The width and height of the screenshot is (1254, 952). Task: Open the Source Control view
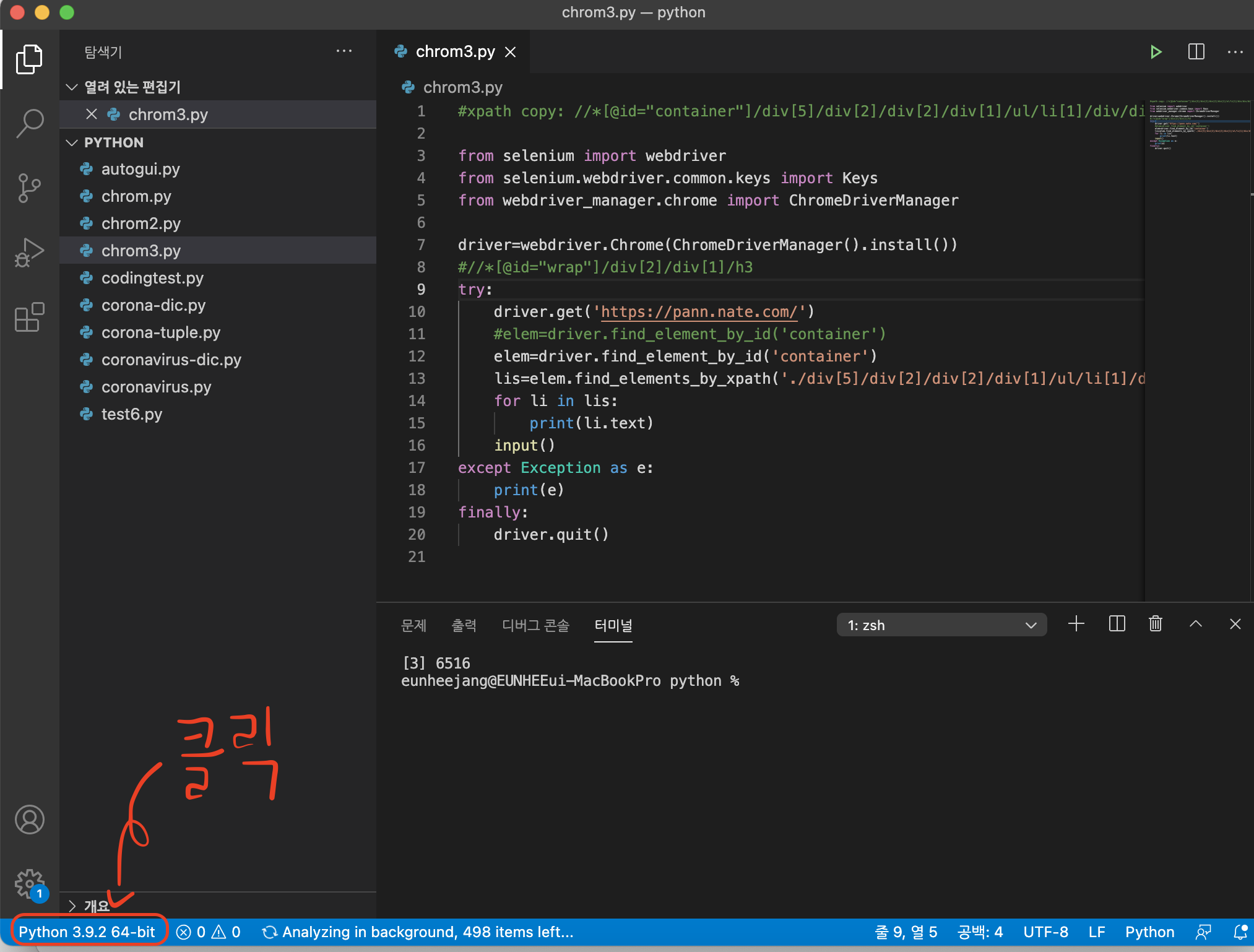click(29, 188)
